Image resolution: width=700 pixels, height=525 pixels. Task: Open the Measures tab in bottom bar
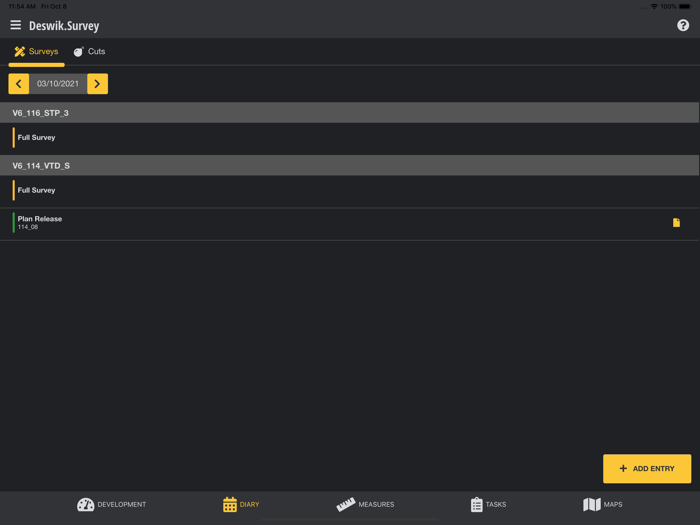click(365, 505)
